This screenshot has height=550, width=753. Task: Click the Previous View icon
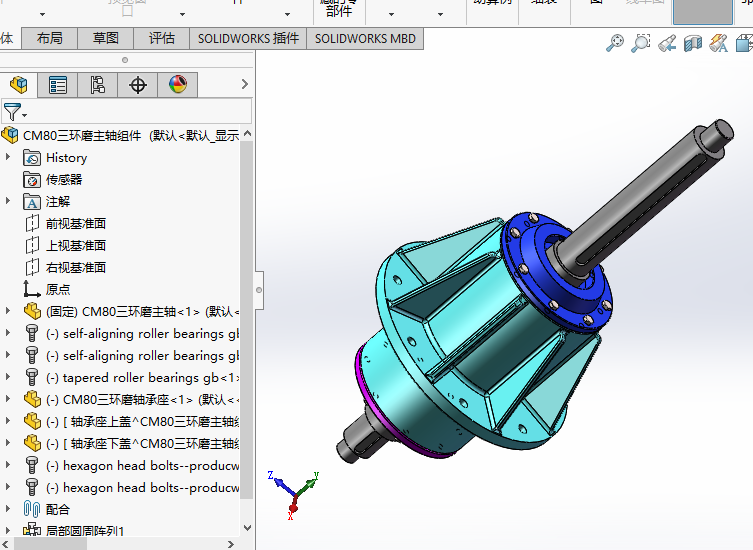pos(667,43)
